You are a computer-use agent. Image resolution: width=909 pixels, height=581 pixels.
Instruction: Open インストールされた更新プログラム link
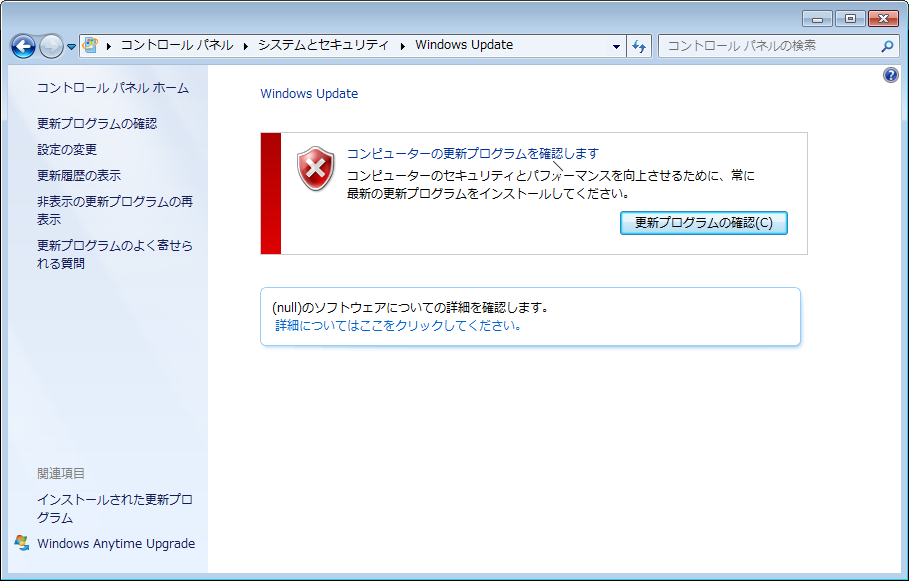pos(115,509)
